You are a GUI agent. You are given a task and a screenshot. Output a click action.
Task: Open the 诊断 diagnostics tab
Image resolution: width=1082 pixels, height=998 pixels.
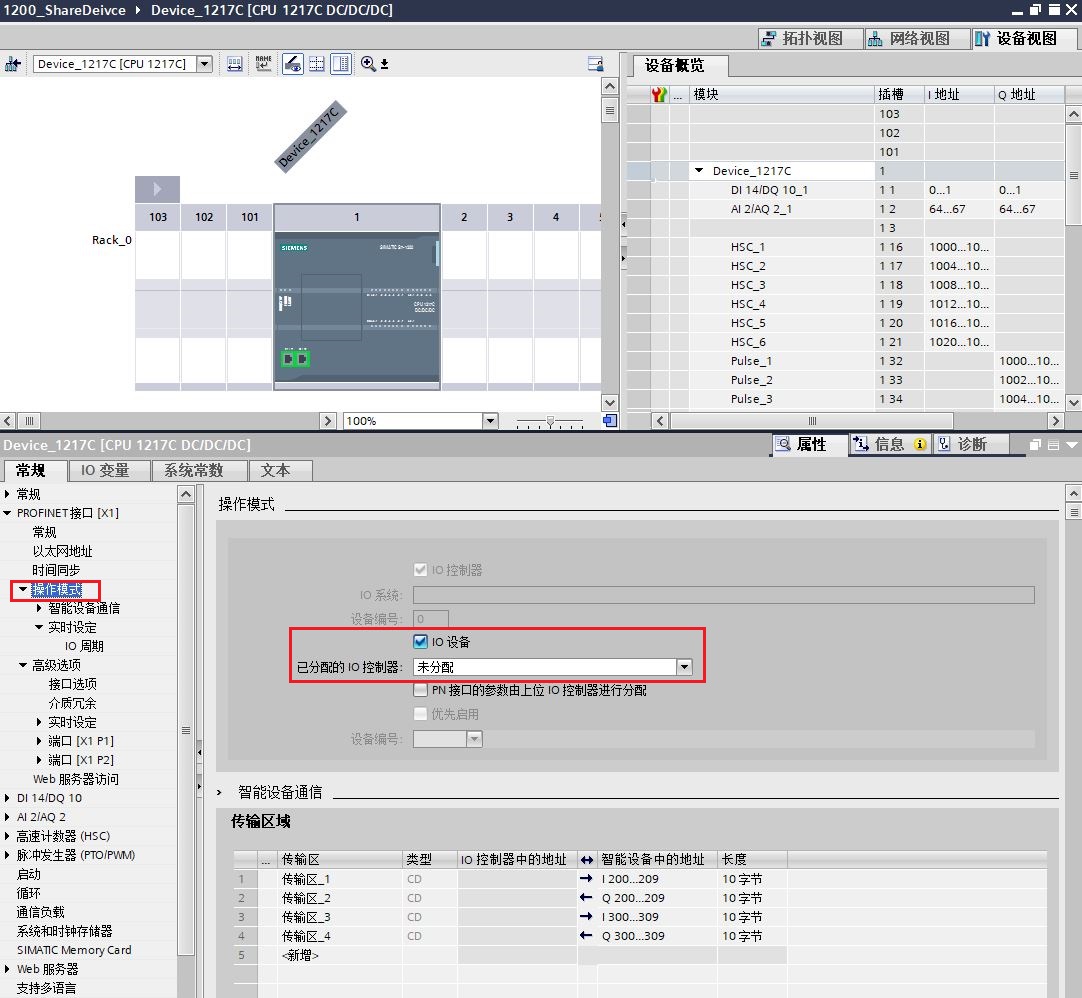click(971, 444)
